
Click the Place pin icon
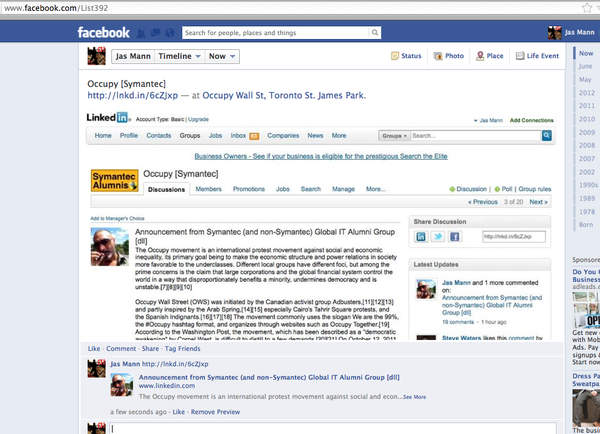480,56
